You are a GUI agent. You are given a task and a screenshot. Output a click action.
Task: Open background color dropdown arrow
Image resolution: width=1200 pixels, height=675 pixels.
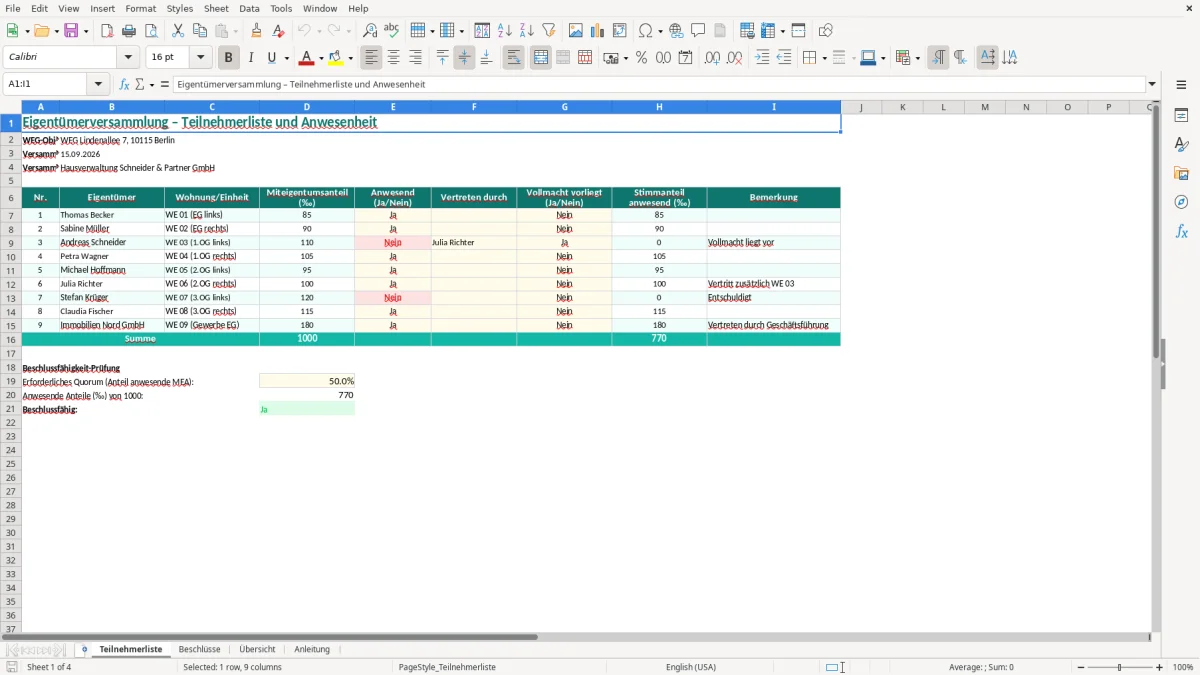[x=351, y=58]
